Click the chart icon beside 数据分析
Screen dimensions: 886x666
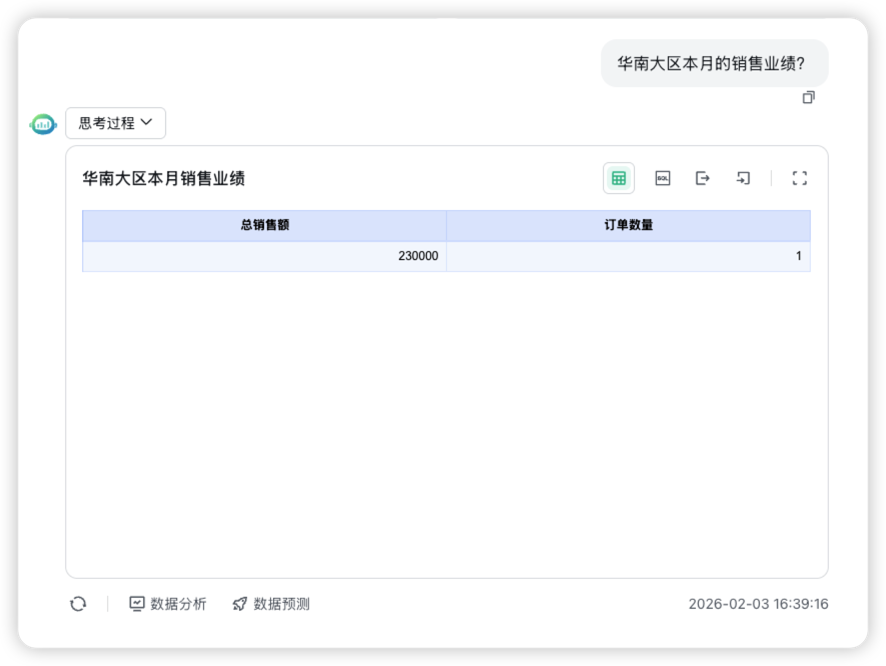point(135,603)
